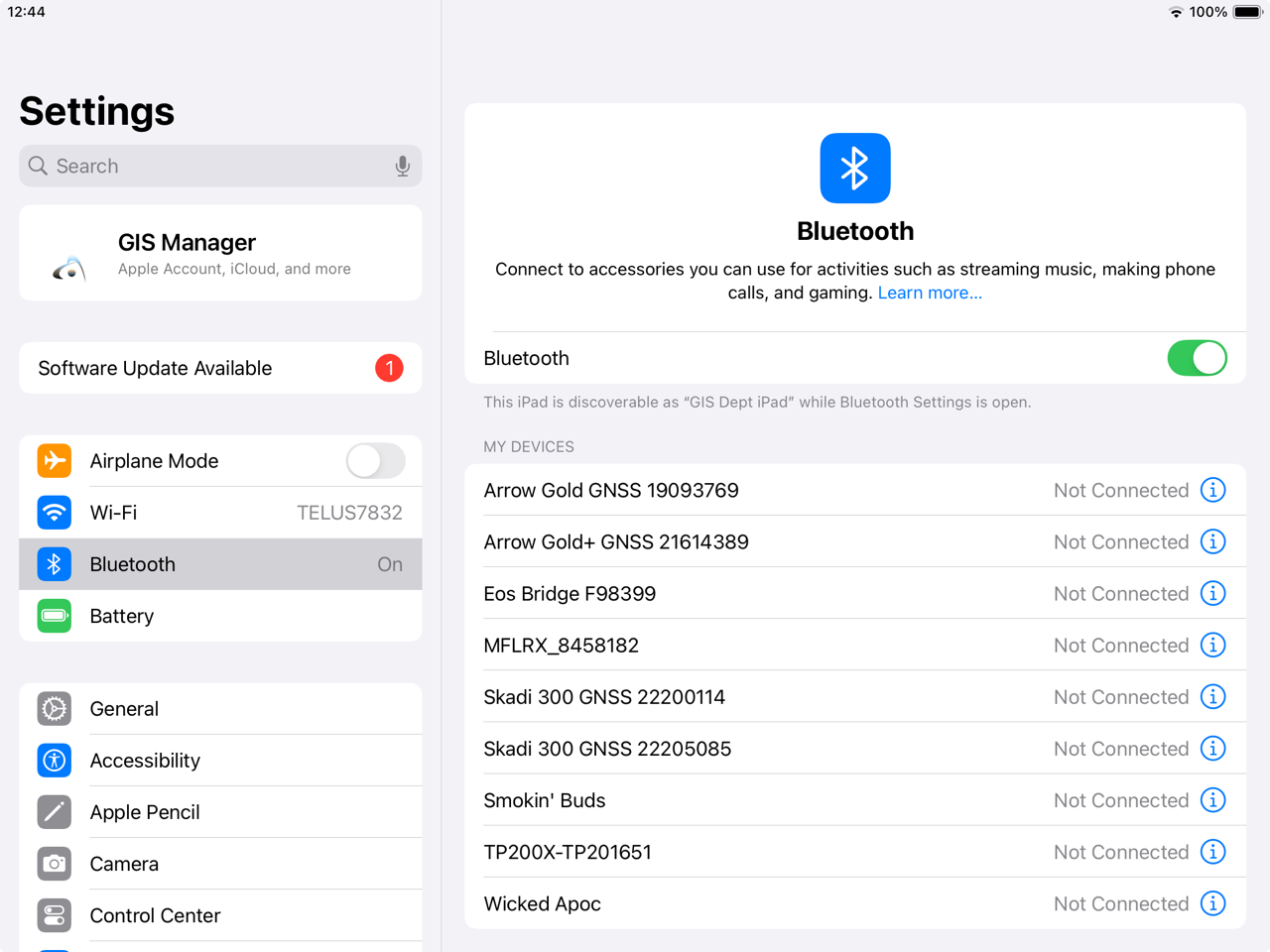Tap the General gear icon
This screenshot has height=952, width=1270.
[55, 708]
